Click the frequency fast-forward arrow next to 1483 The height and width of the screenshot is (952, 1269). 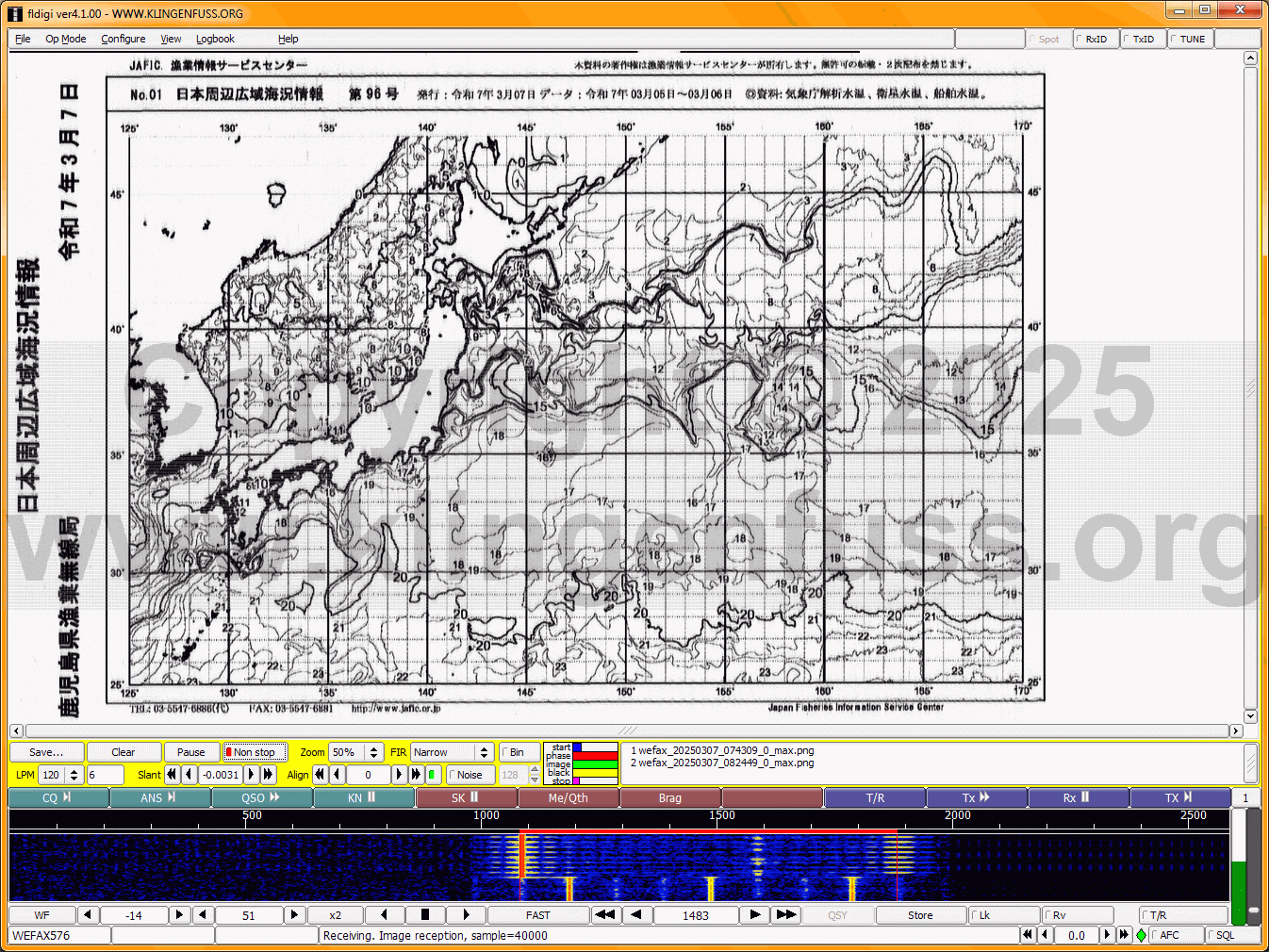pyautogui.click(x=785, y=915)
